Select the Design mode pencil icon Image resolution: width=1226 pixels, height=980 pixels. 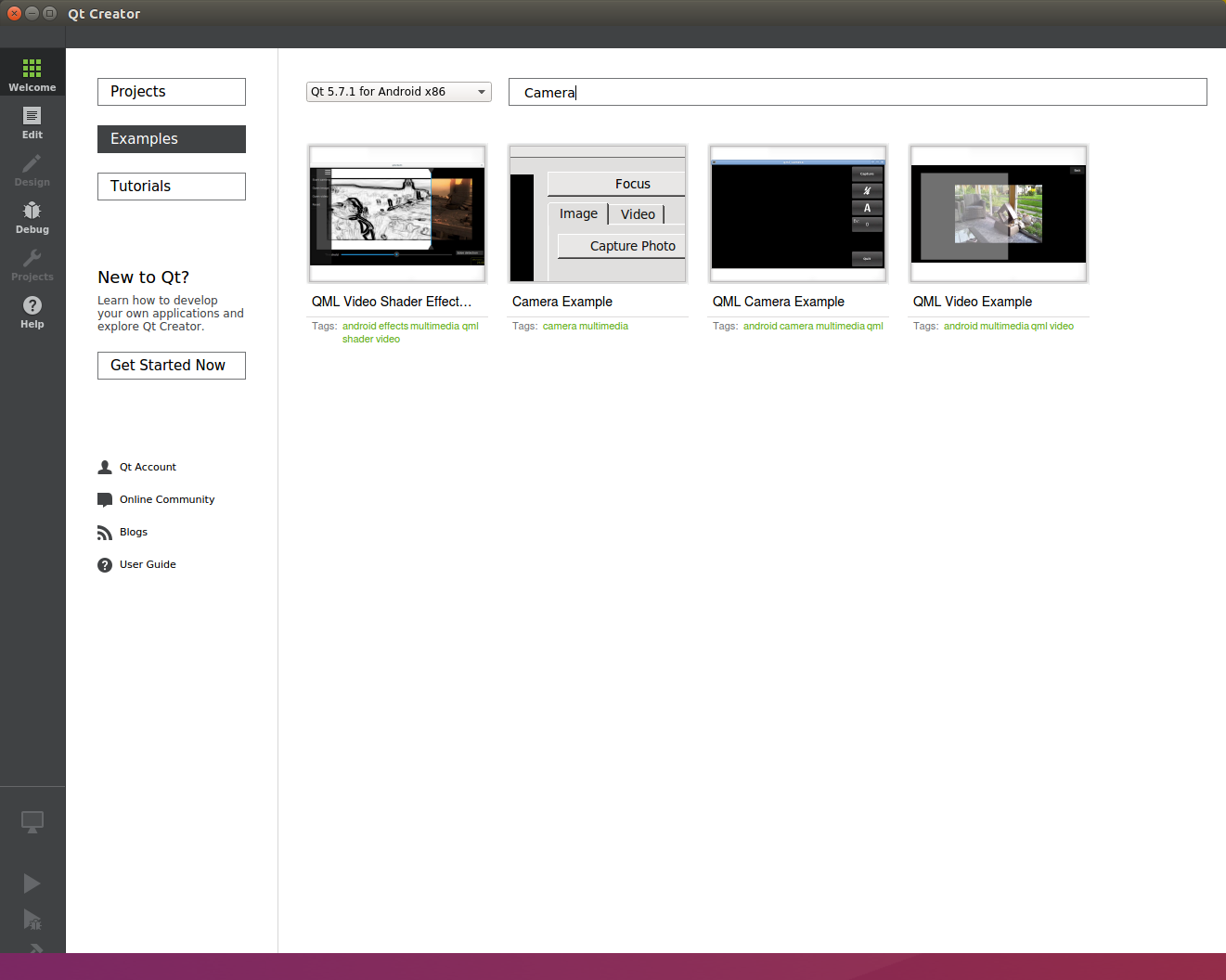[32, 163]
